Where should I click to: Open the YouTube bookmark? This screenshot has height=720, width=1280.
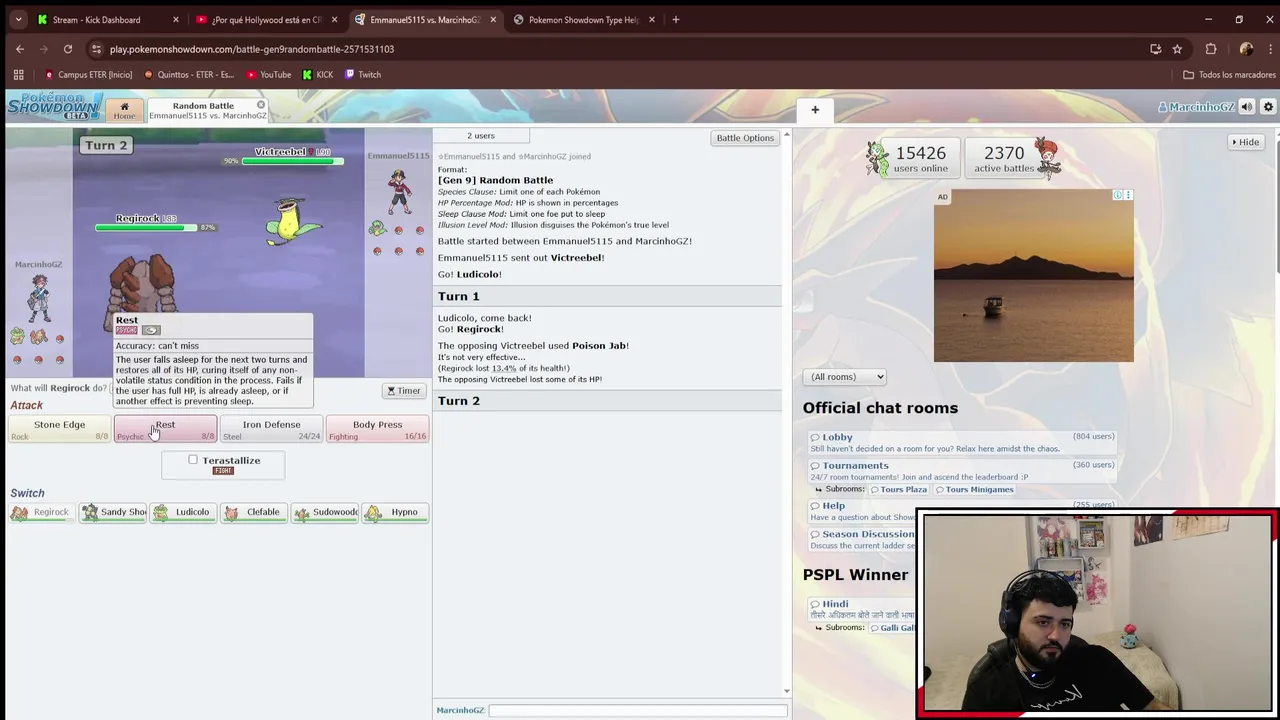point(268,75)
